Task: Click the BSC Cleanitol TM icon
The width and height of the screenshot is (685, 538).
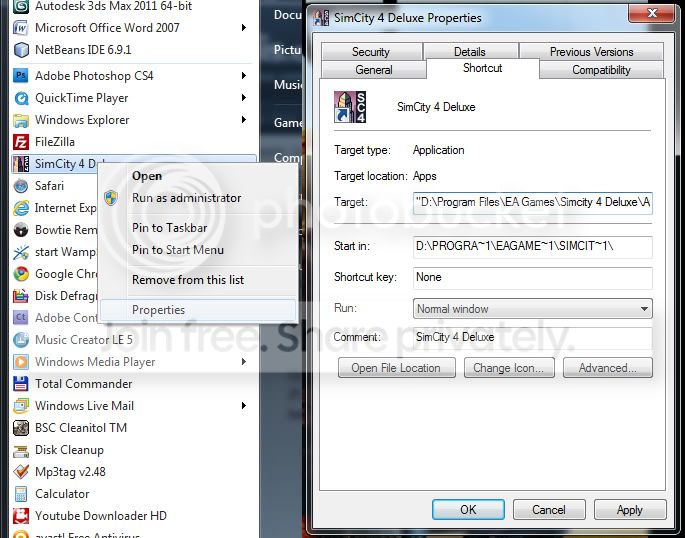Action: (x=21, y=428)
